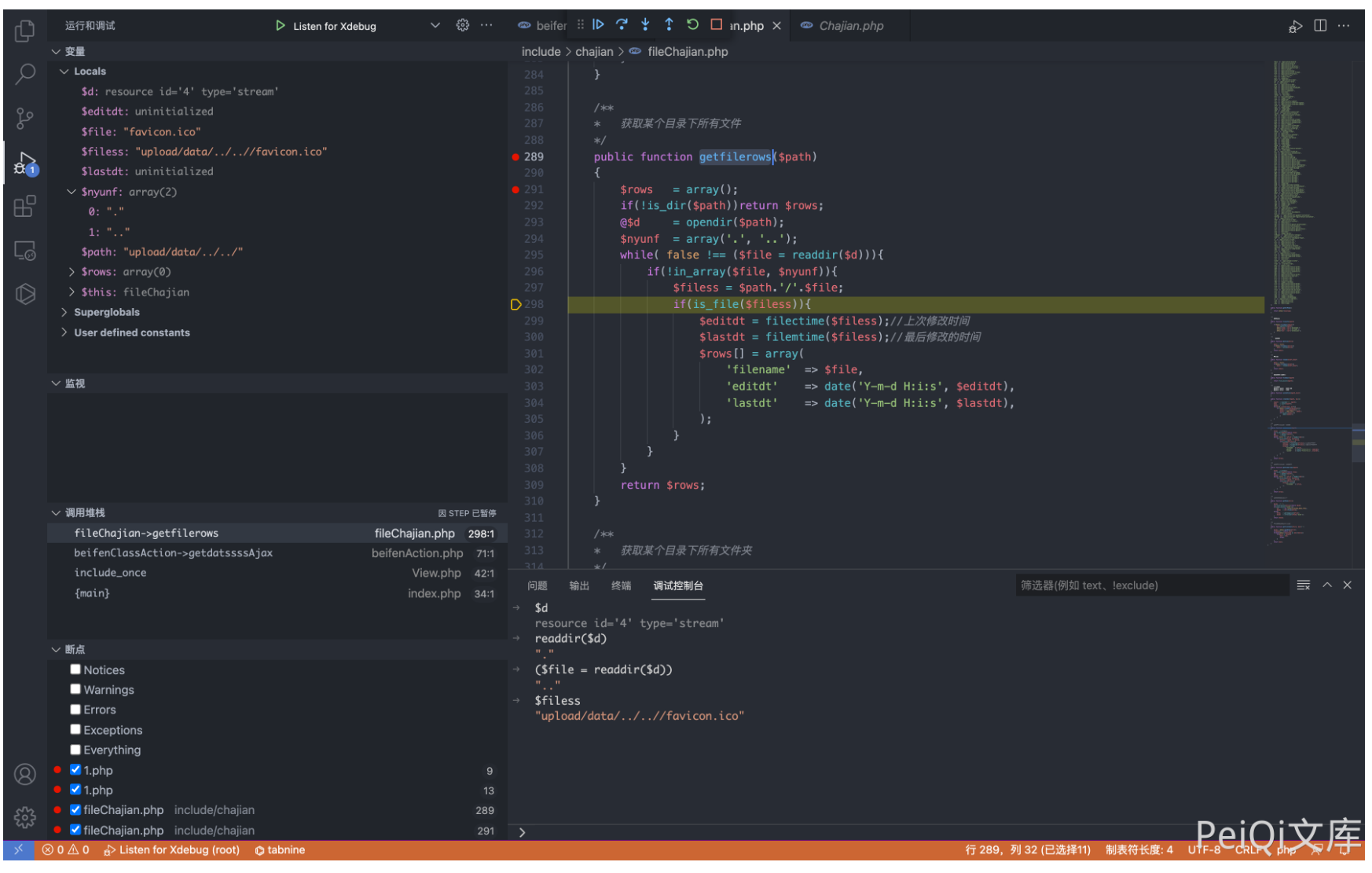Open the Extensions view icon
Viewport: 1372px width, 873px height.
click(24, 207)
